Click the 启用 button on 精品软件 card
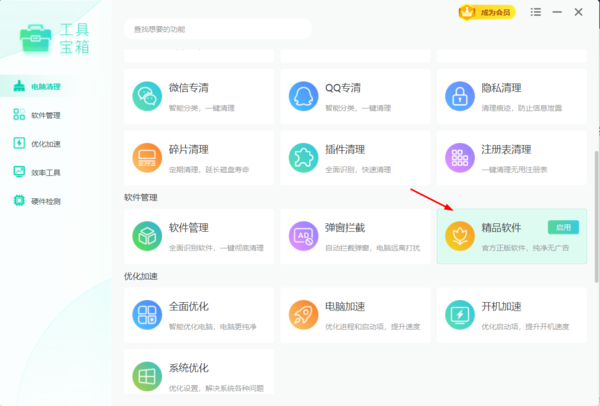Screen dimensions: 600x406 pos(563,228)
